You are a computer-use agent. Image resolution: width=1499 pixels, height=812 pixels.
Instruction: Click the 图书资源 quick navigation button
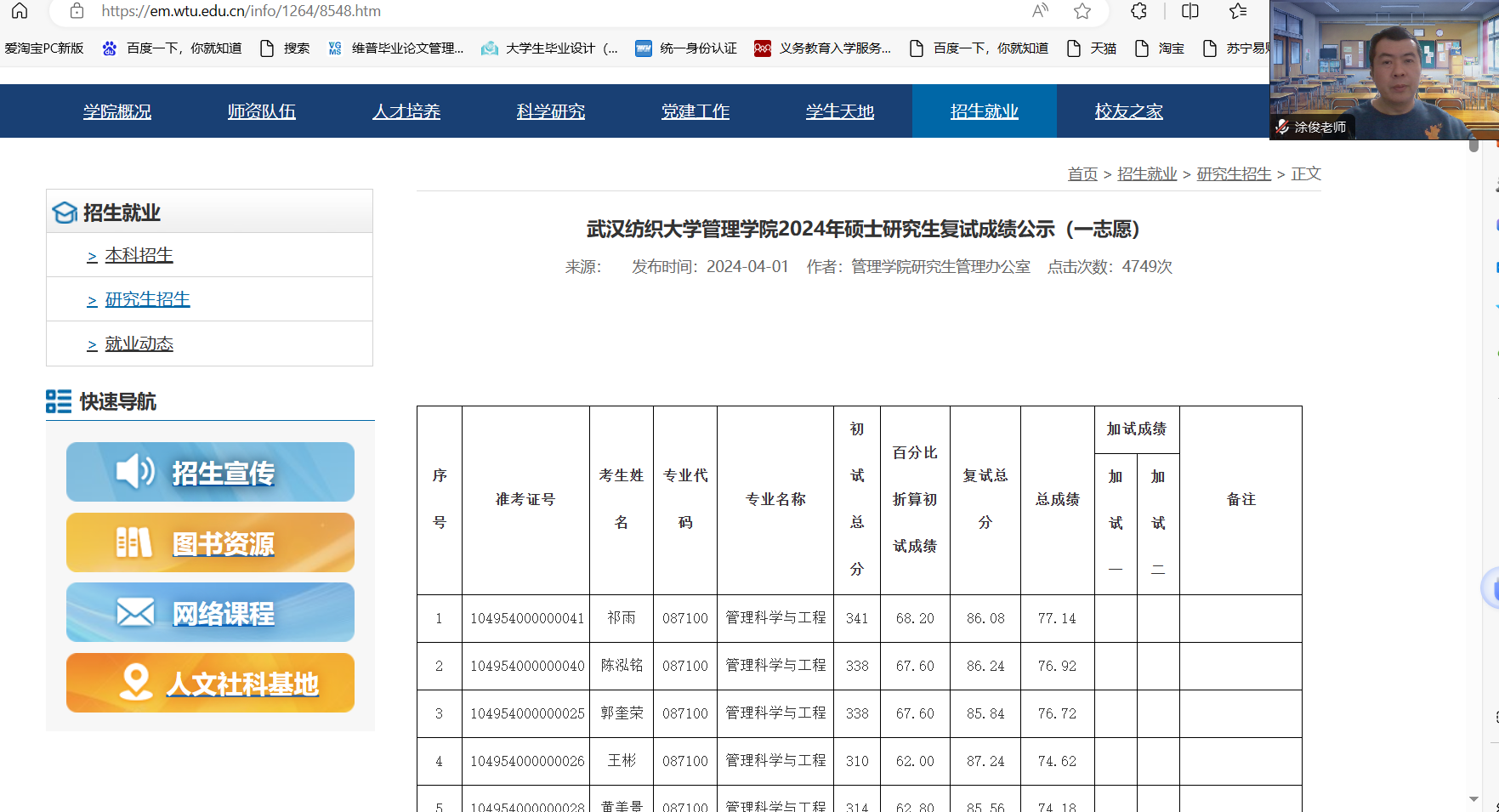tap(210, 542)
